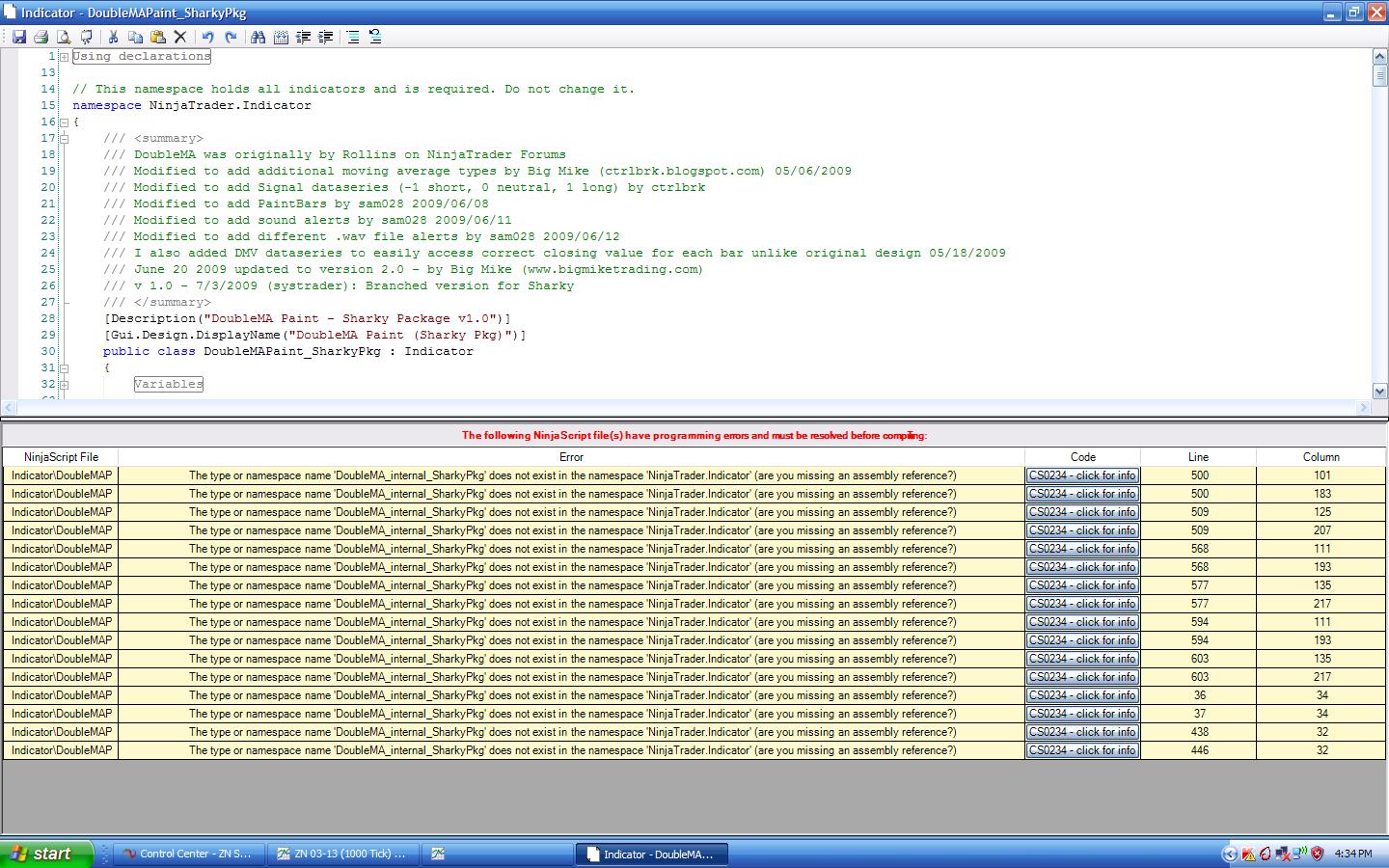Copy the selected code
This screenshot has height=868, width=1389.
click(x=136, y=37)
